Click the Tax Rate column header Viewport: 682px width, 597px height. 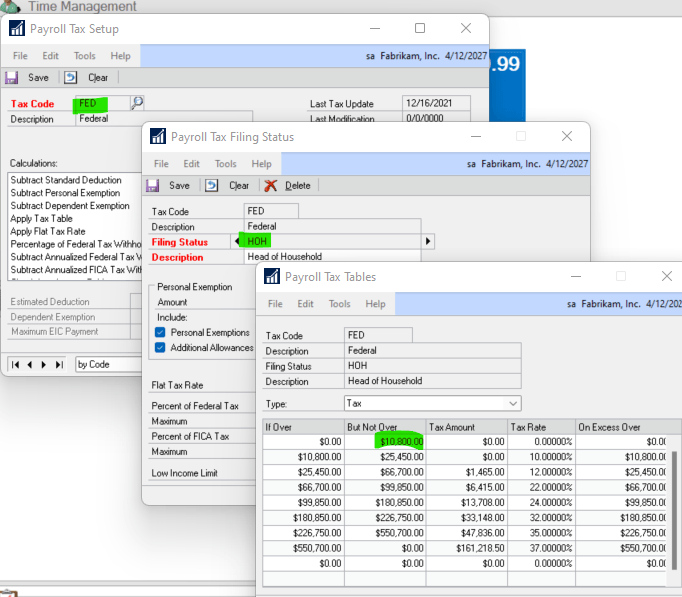click(542, 427)
